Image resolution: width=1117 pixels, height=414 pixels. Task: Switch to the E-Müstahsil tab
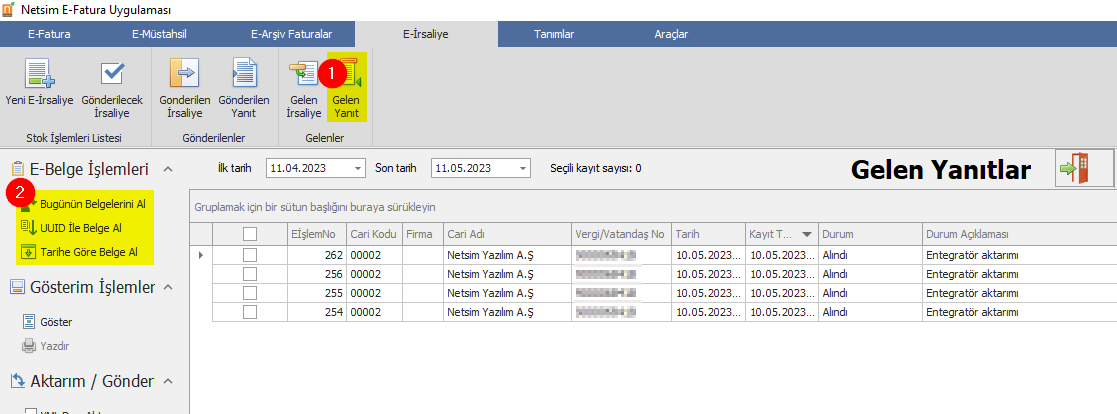click(160, 33)
